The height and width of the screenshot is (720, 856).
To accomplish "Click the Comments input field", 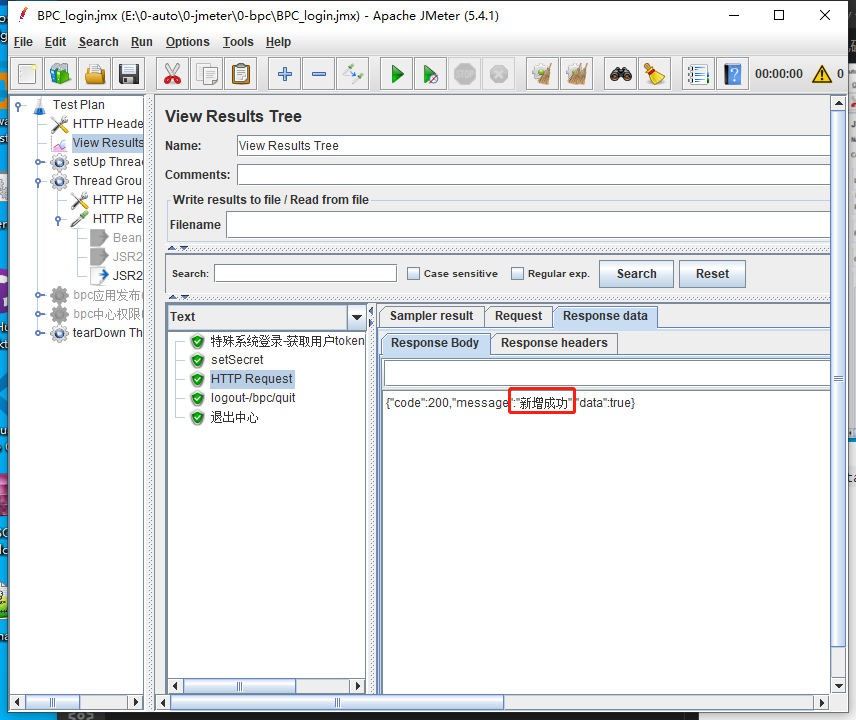I will [x=533, y=175].
